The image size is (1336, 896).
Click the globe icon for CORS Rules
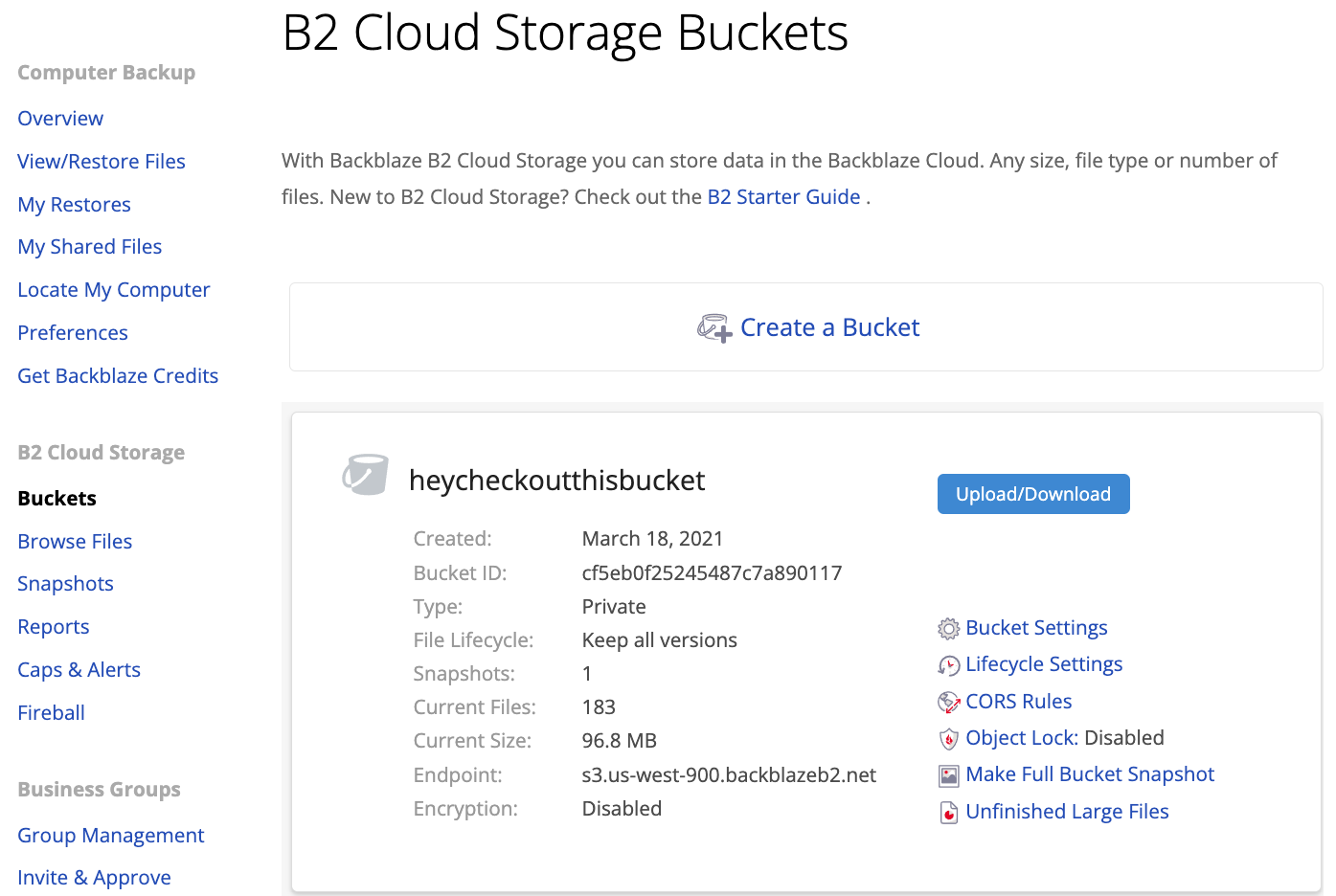tap(948, 703)
